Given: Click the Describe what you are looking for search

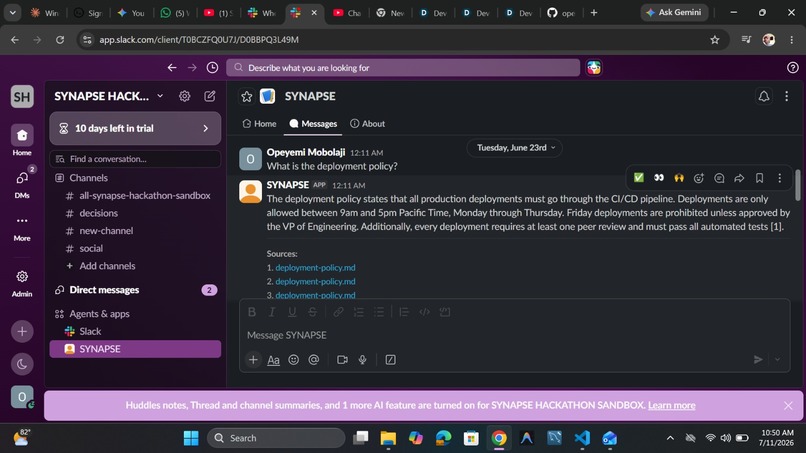Looking at the screenshot, I should tap(403, 67).
